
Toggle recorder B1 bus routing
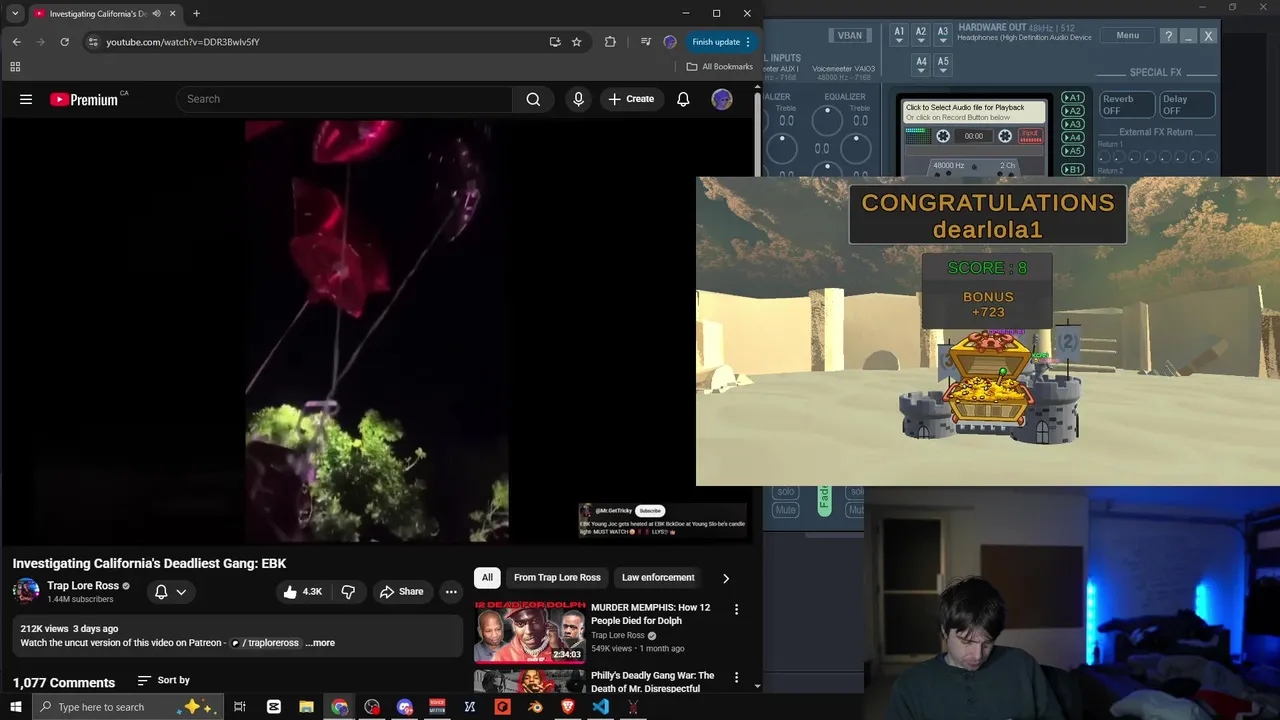[x=1072, y=170]
